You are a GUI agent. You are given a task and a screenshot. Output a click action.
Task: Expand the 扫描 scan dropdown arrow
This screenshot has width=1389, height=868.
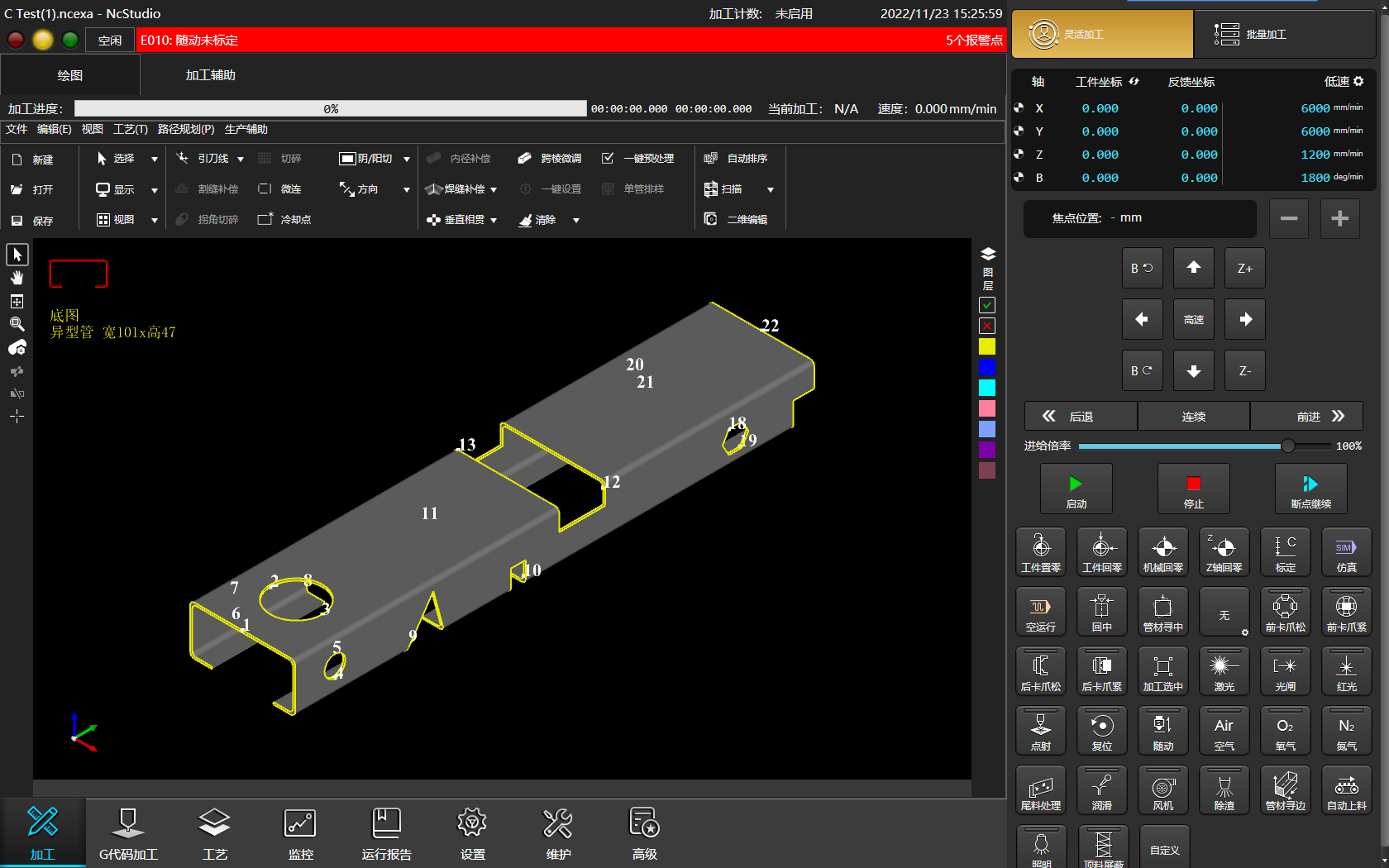[770, 189]
